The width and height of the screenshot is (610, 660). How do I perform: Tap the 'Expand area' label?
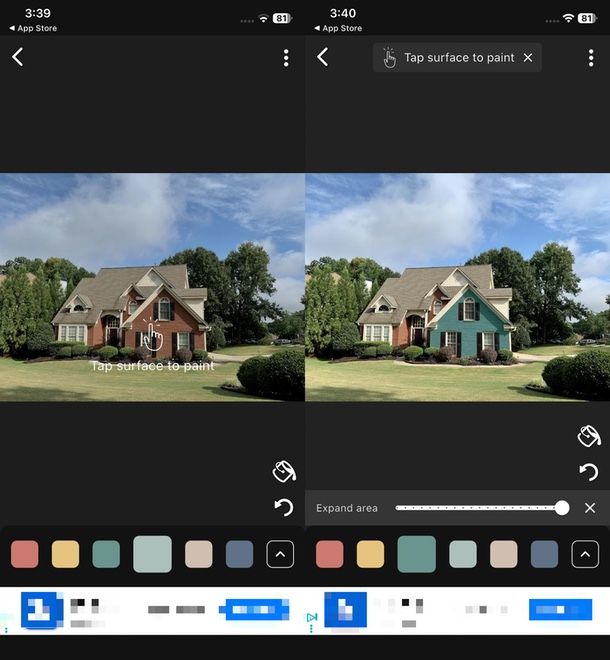[x=347, y=508]
